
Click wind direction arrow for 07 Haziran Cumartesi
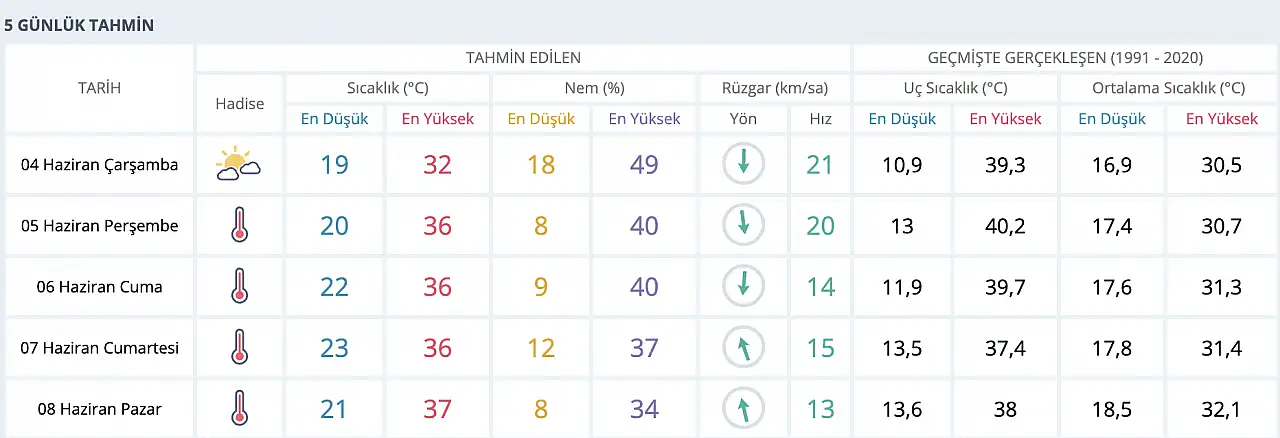(743, 347)
